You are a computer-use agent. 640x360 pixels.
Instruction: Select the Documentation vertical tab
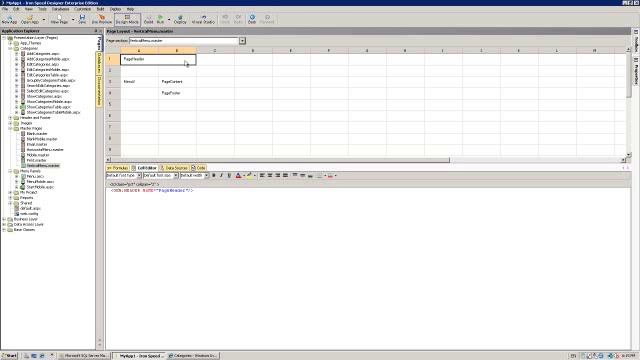(x=99, y=91)
